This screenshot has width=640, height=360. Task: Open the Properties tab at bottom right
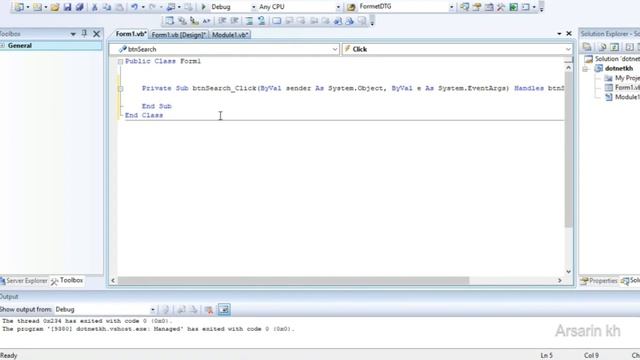599,281
